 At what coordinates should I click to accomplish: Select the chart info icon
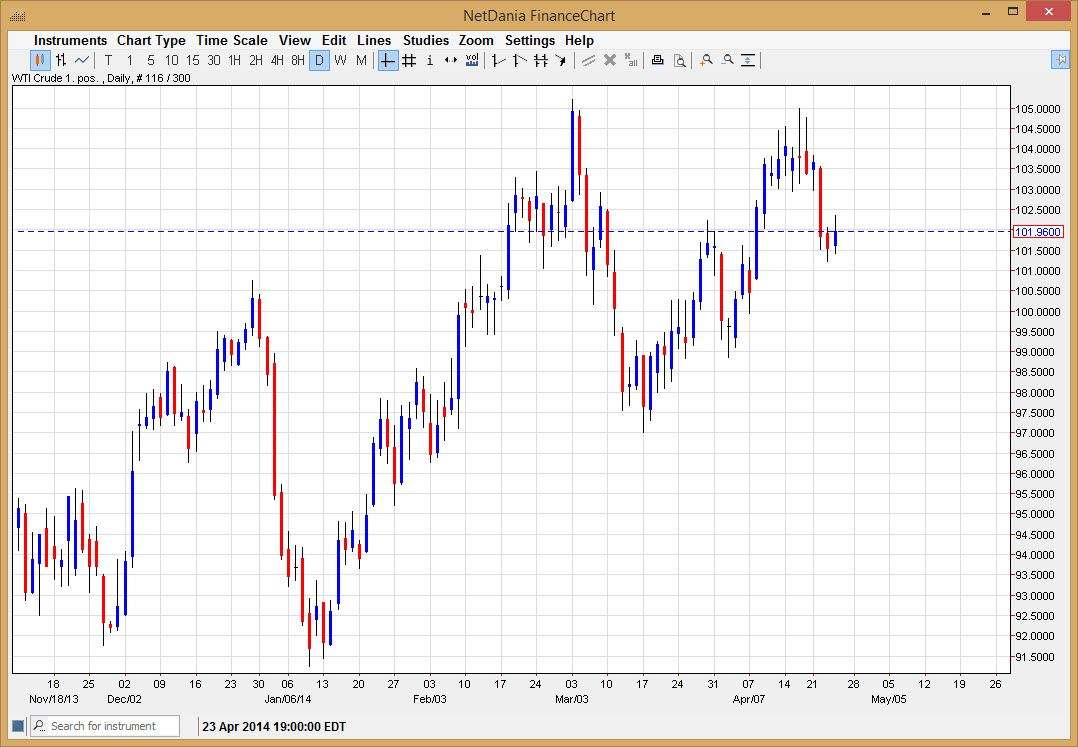(429, 60)
